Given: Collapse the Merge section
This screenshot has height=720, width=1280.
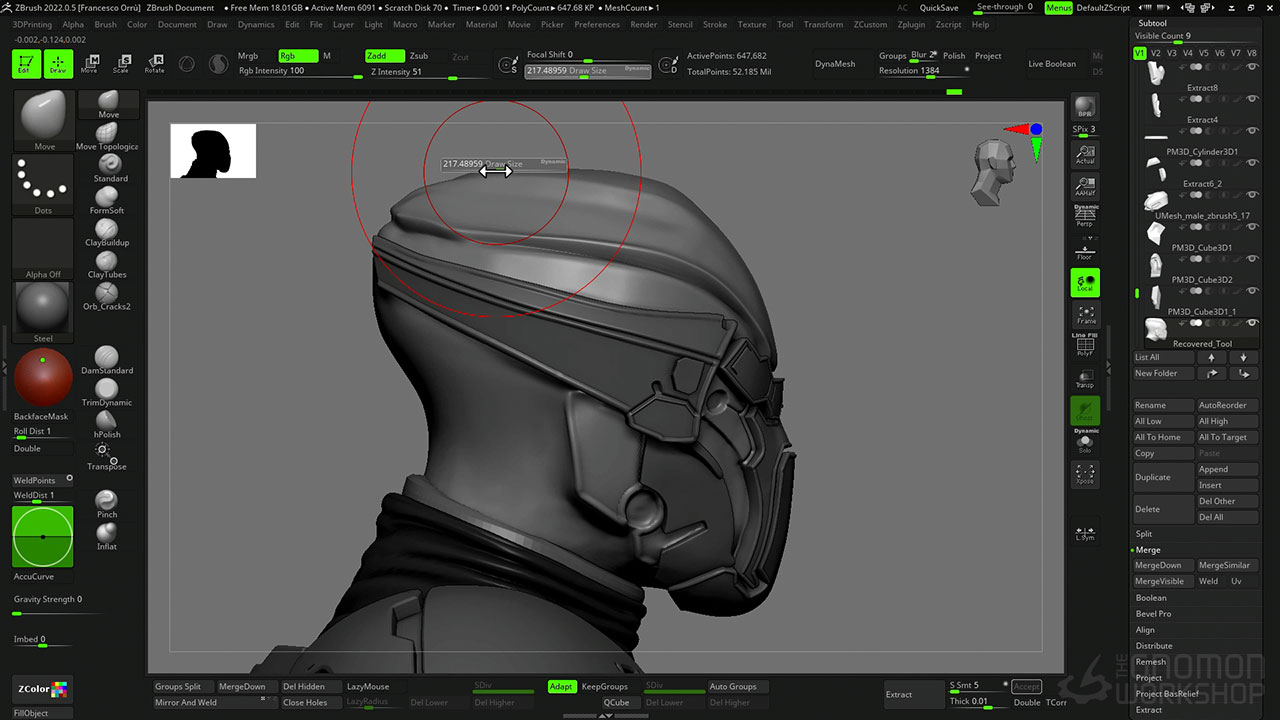Looking at the screenshot, I should tap(1148, 550).
